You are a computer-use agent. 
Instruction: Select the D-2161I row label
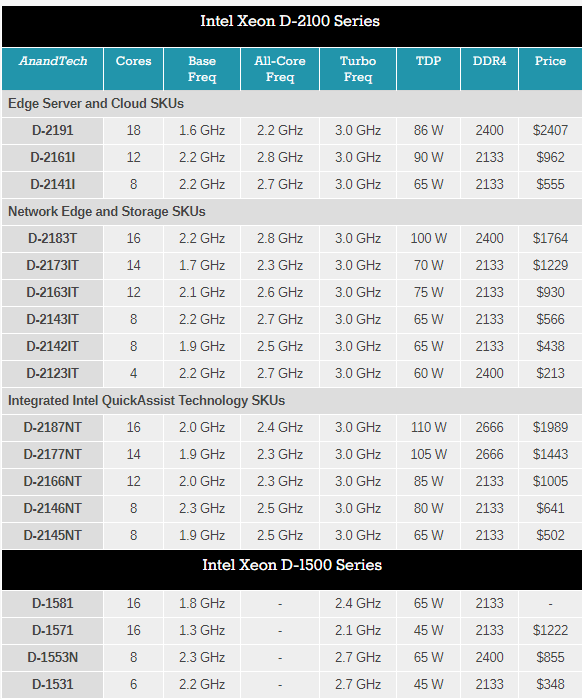tap(53, 157)
